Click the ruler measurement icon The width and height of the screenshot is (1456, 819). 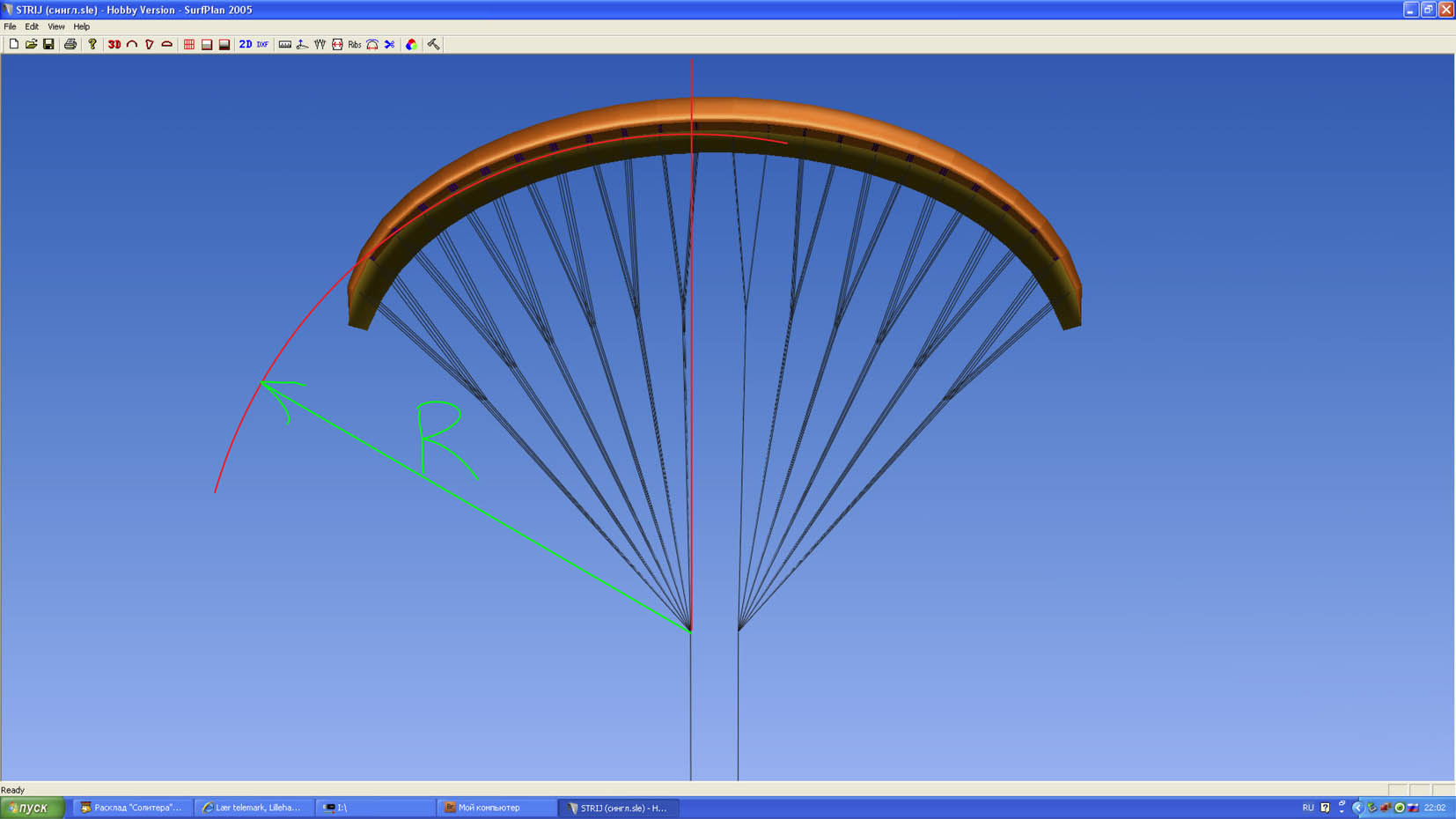(x=285, y=44)
